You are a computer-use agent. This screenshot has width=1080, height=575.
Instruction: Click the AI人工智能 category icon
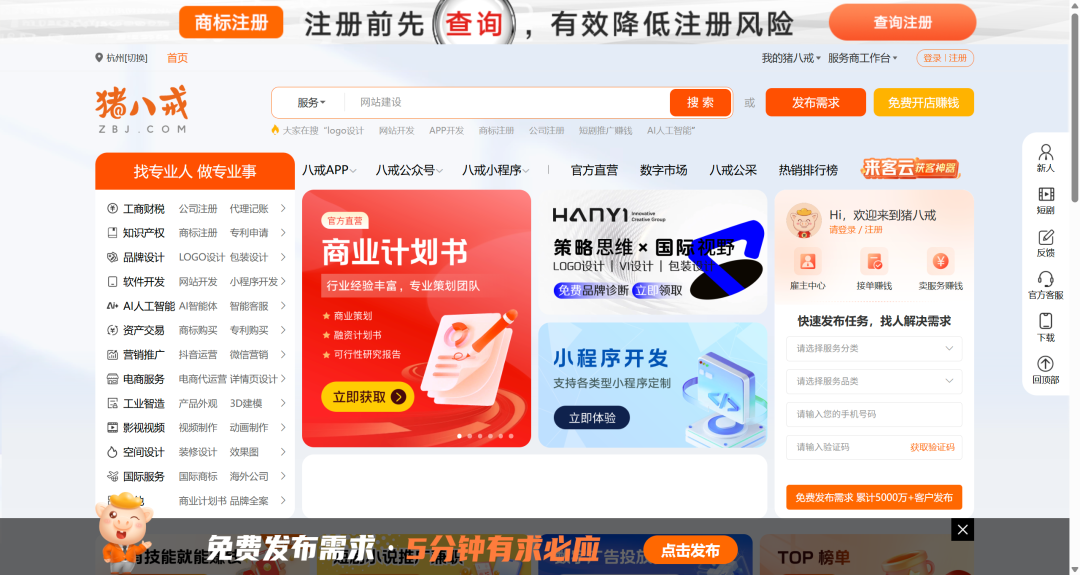(x=112, y=306)
